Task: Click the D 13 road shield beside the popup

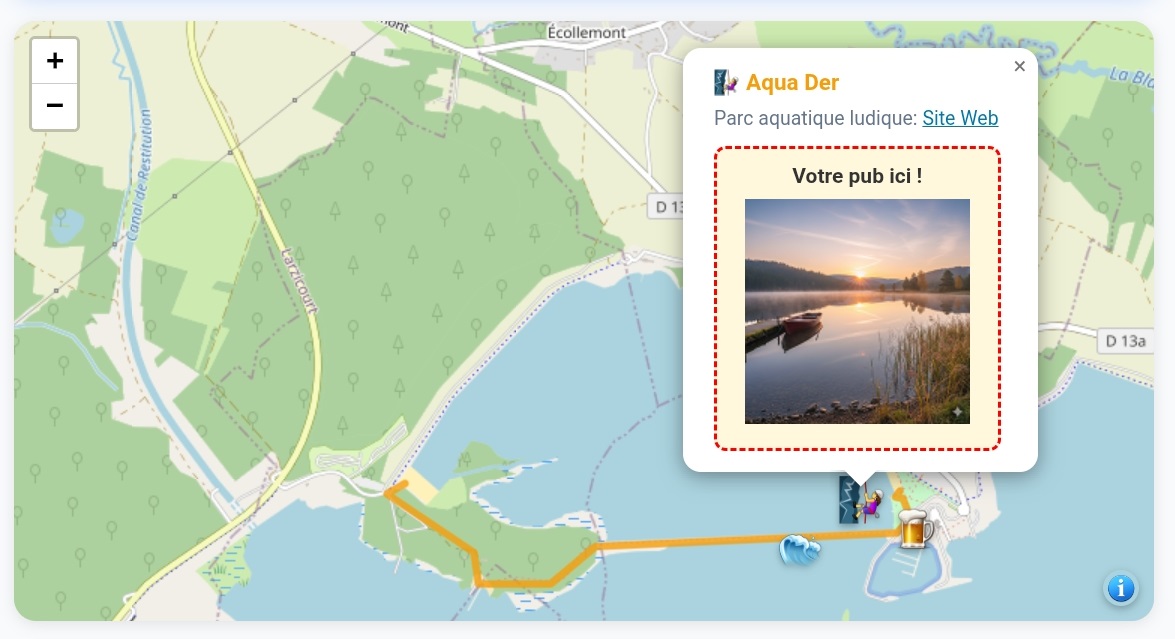Action: tap(666, 206)
